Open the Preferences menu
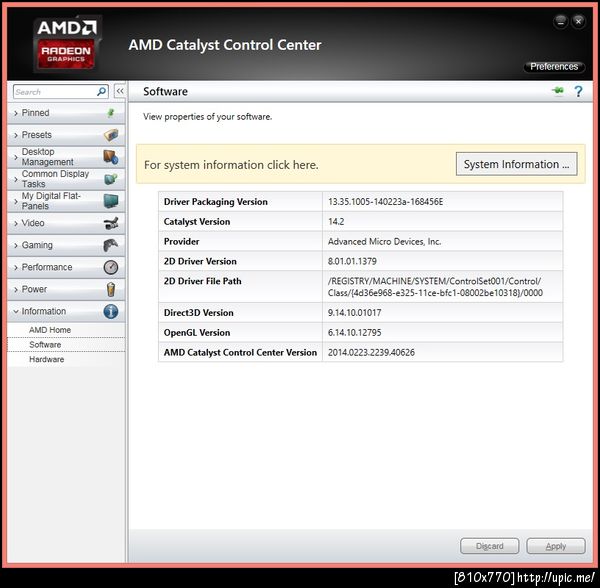The image size is (600, 588). (x=554, y=67)
